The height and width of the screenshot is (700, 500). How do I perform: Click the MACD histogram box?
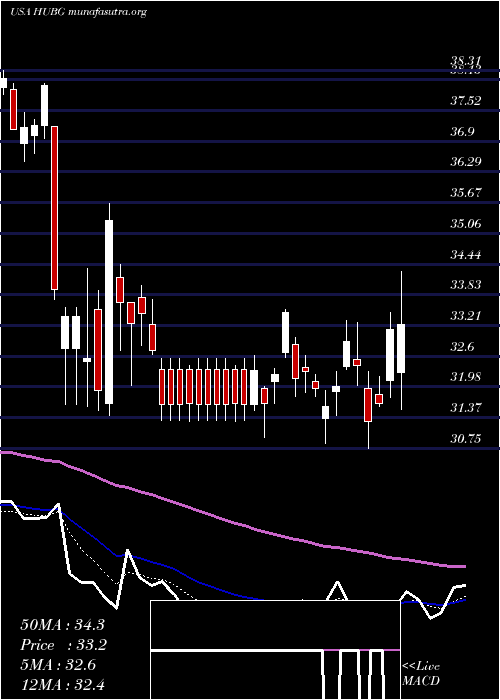[x=275, y=650]
